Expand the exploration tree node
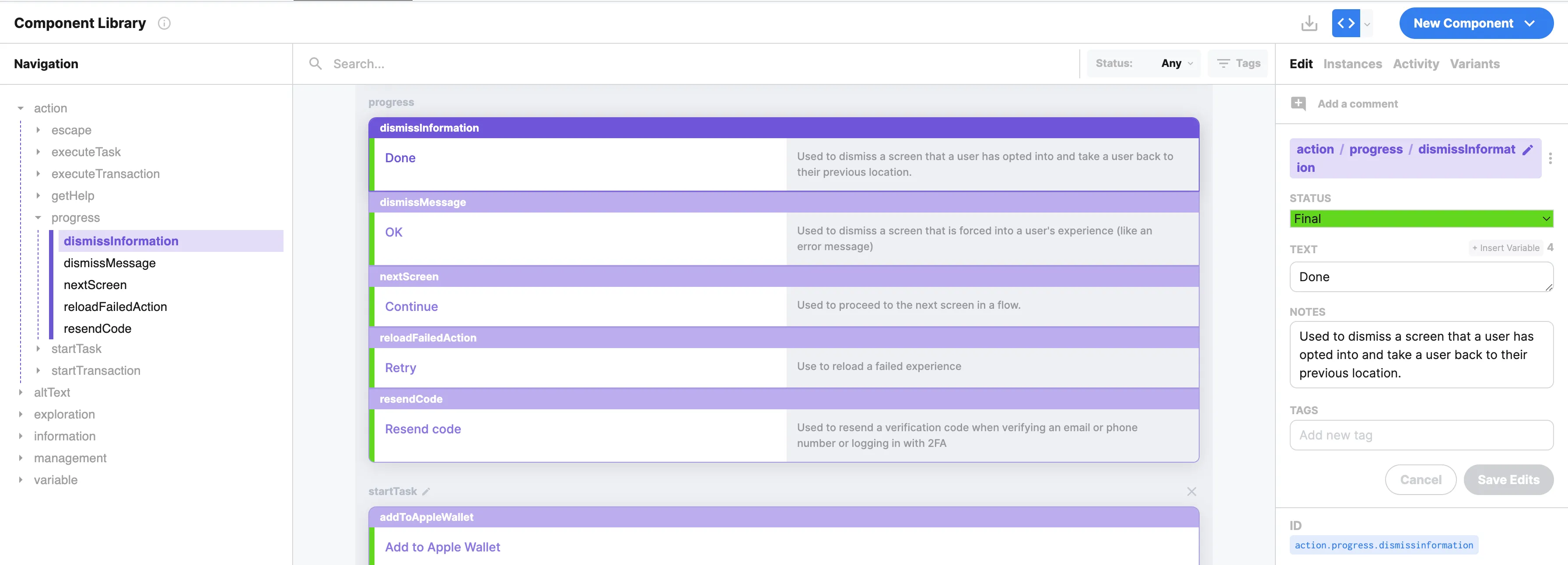1568x565 pixels. coord(21,415)
